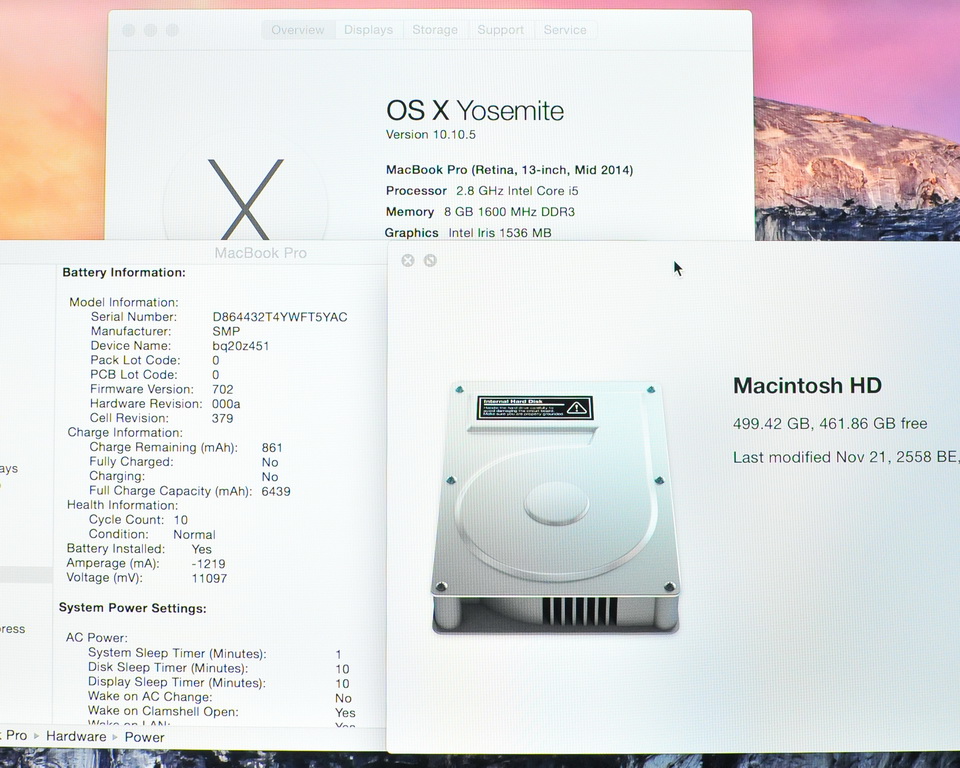The width and height of the screenshot is (960, 768).
Task: Click the Cycle Count value 10
Action: coord(181,520)
